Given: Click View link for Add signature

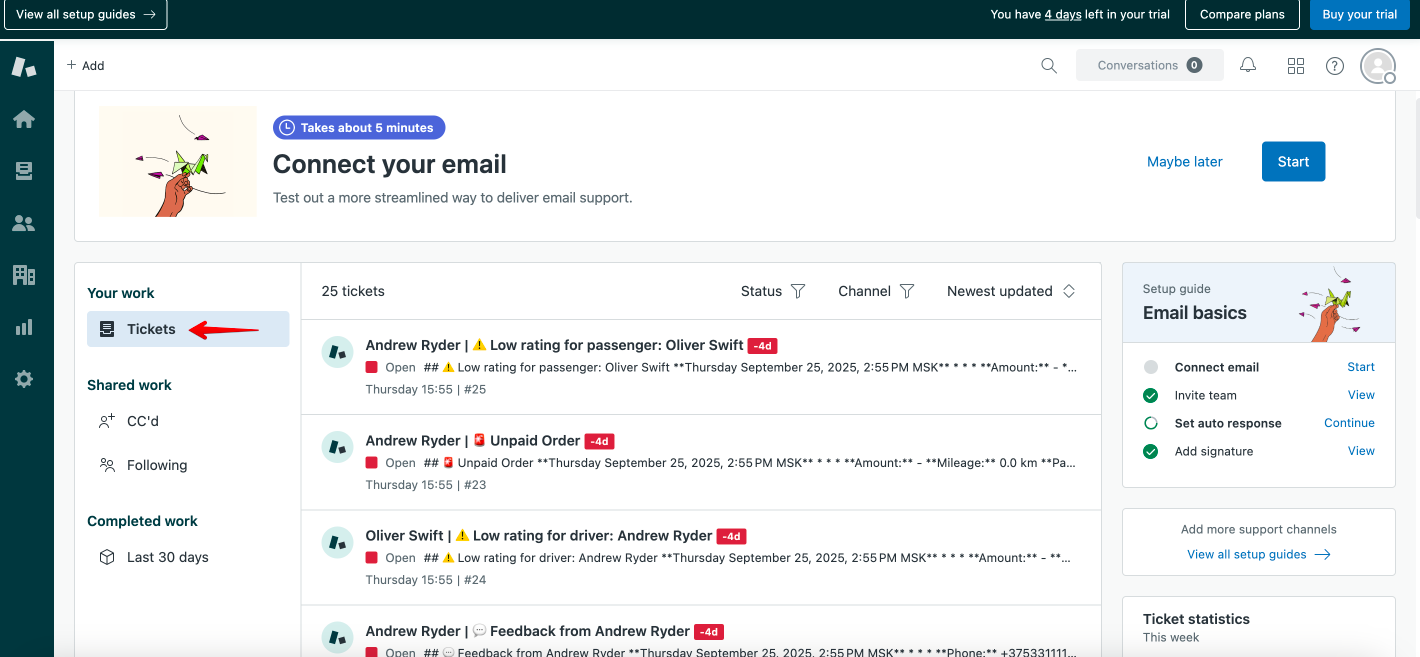Looking at the screenshot, I should 1361,451.
